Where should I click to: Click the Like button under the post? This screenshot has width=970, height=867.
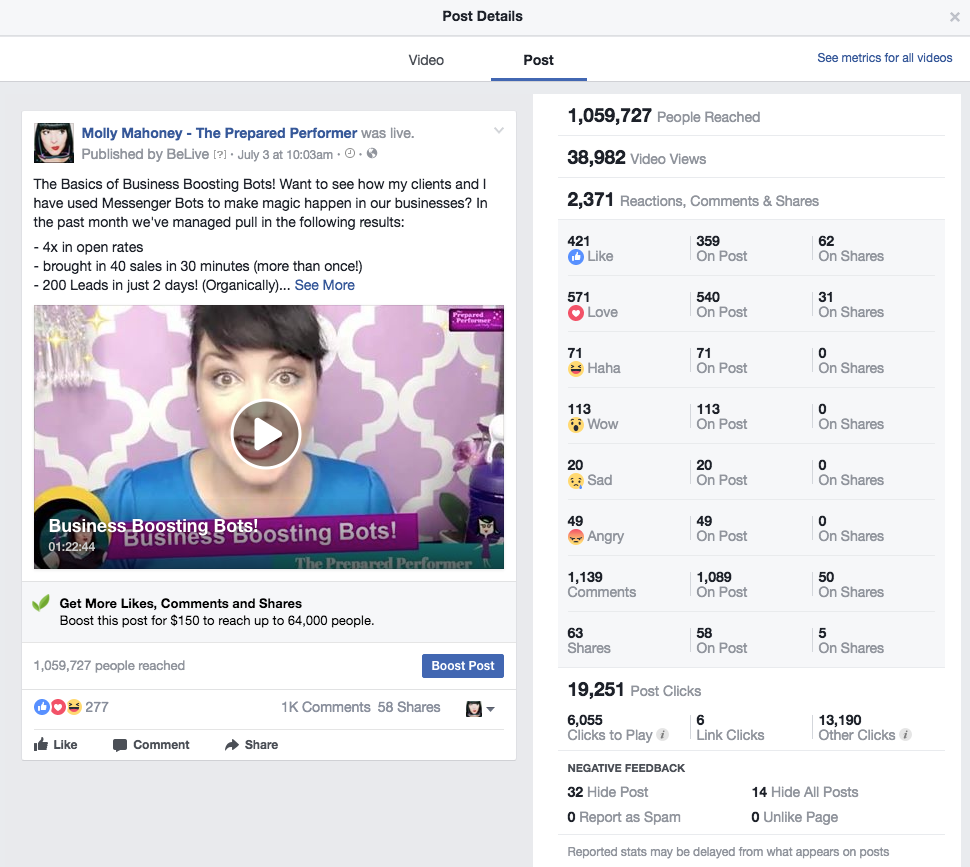click(56, 745)
